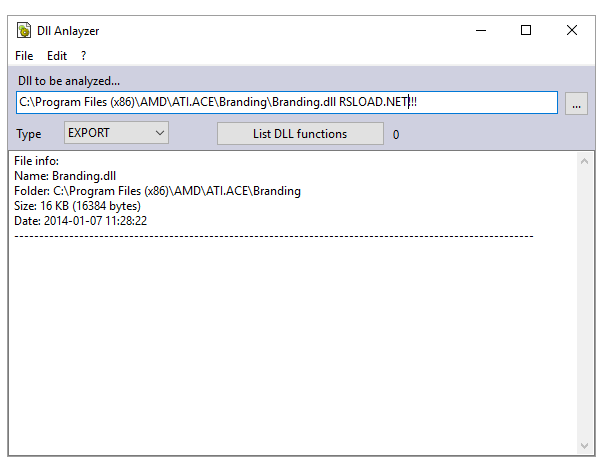The width and height of the screenshot is (613, 475).
Task: Click the scrollbar down arrow in results pane
Action: 584,445
